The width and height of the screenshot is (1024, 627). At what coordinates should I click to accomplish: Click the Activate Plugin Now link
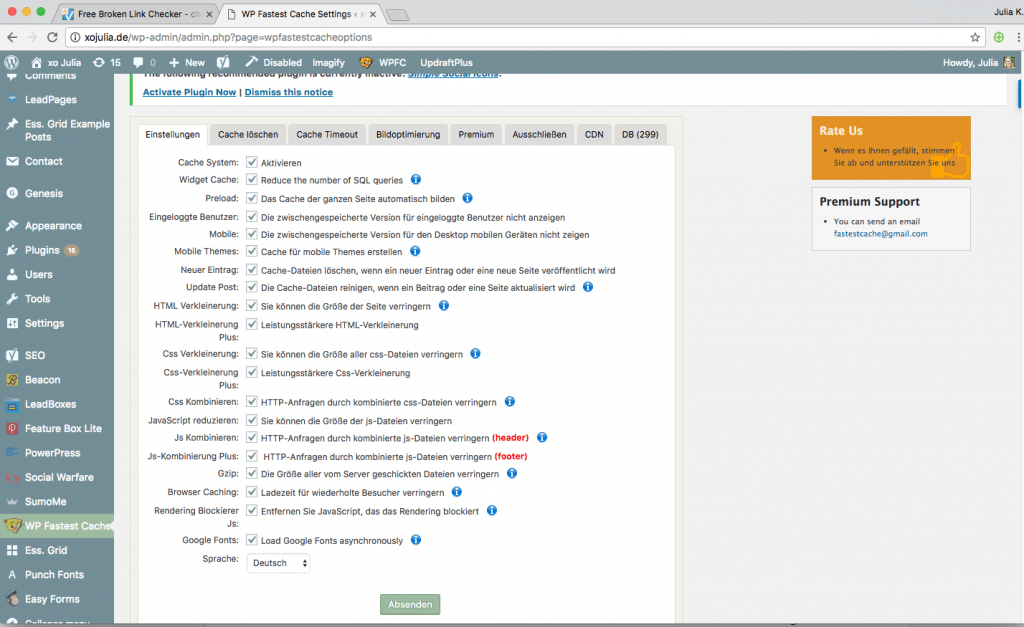click(x=189, y=91)
